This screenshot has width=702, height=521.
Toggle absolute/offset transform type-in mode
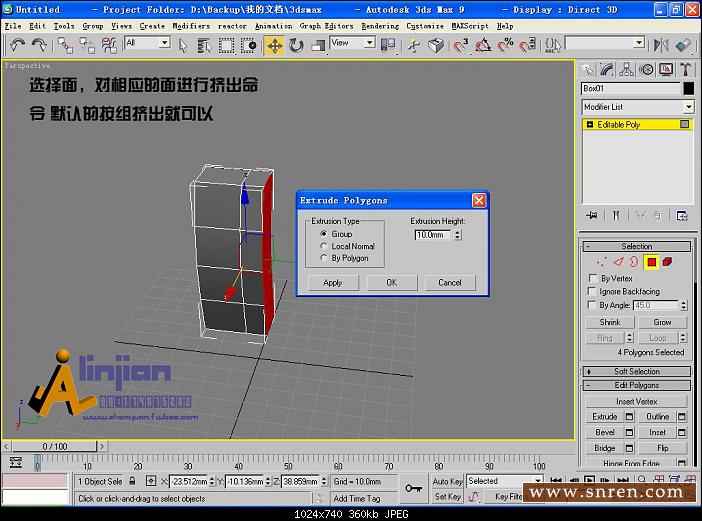[x=151, y=482]
